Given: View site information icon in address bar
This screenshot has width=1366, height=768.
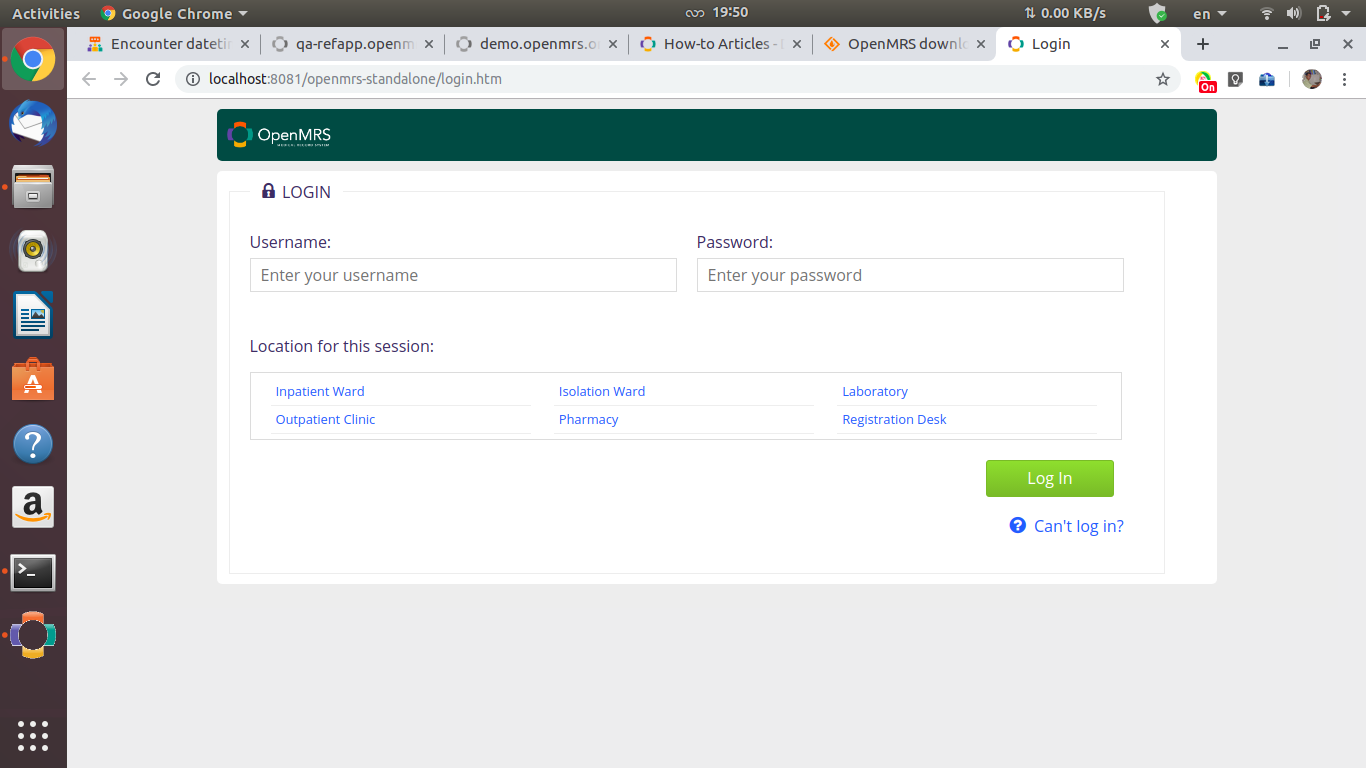Looking at the screenshot, I should 193,79.
